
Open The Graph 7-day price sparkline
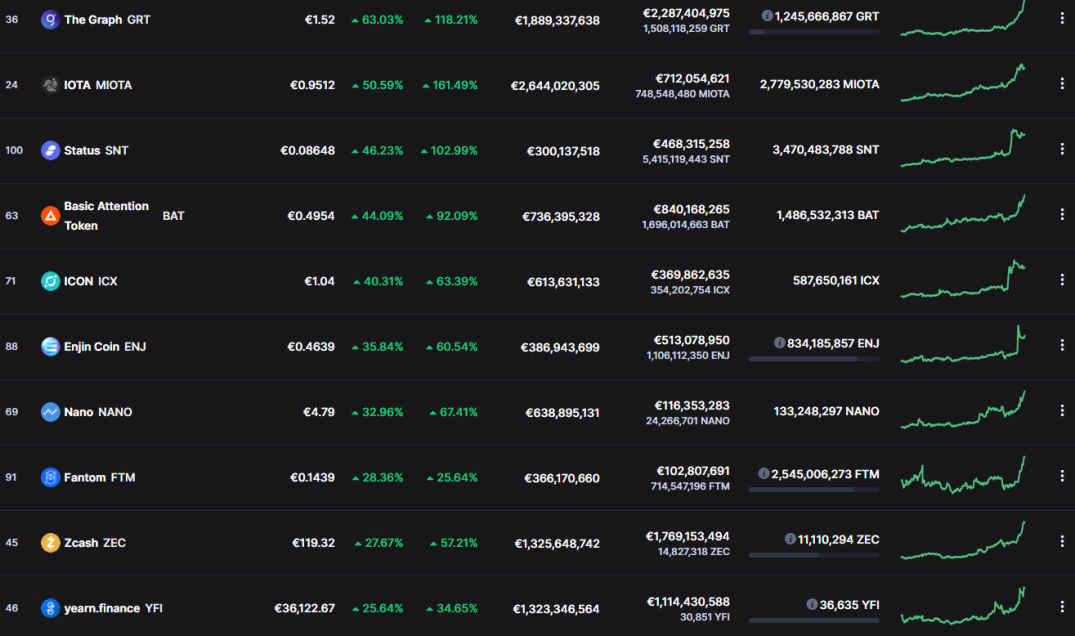[x=963, y=19]
